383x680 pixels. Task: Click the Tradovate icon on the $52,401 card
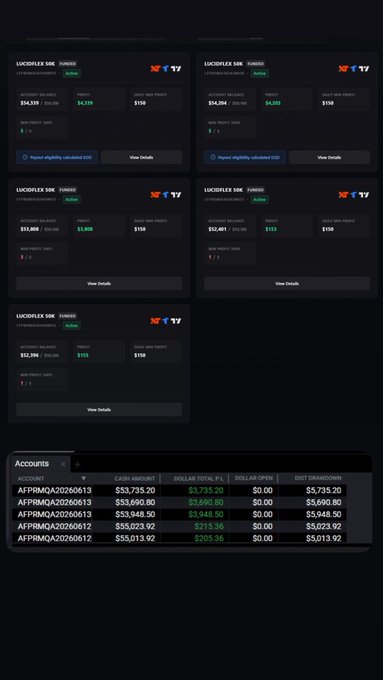[354, 195]
